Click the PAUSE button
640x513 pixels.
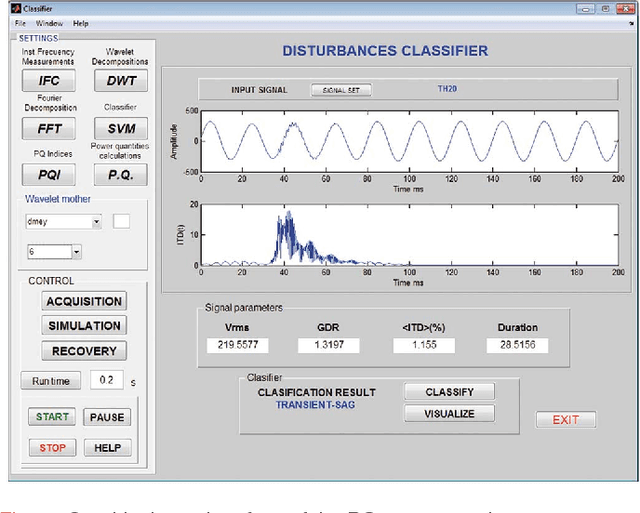(x=107, y=417)
